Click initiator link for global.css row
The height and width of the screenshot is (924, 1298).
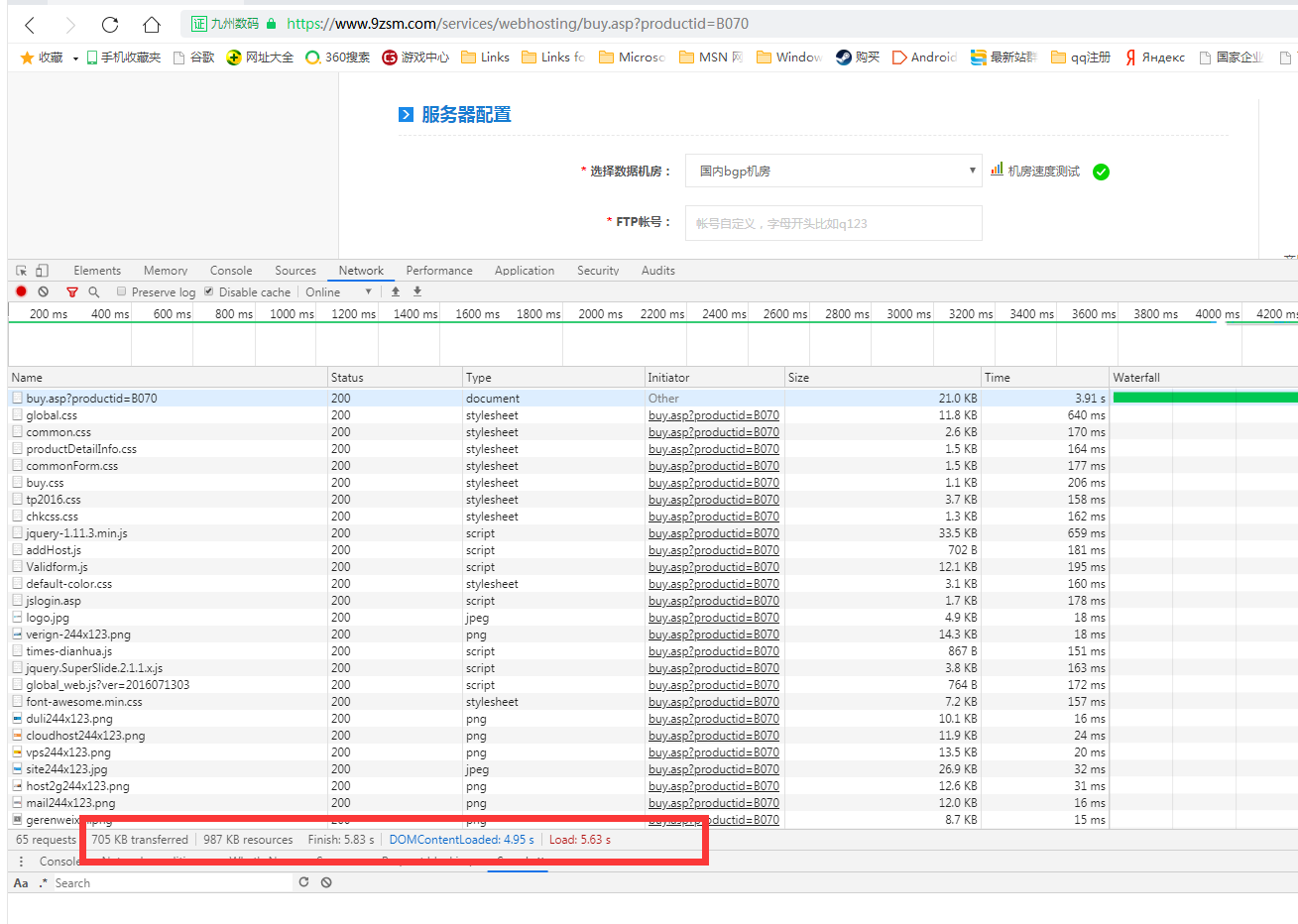713,415
